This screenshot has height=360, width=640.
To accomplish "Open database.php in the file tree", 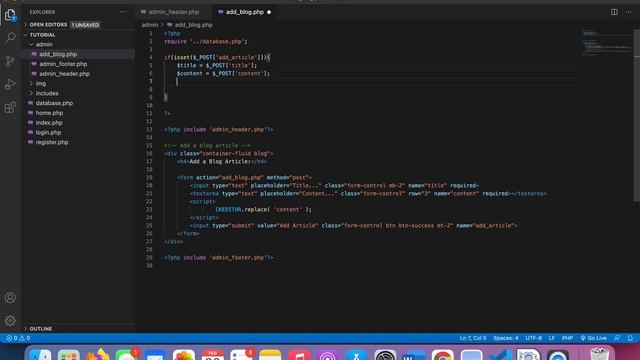I will point(54,103).
